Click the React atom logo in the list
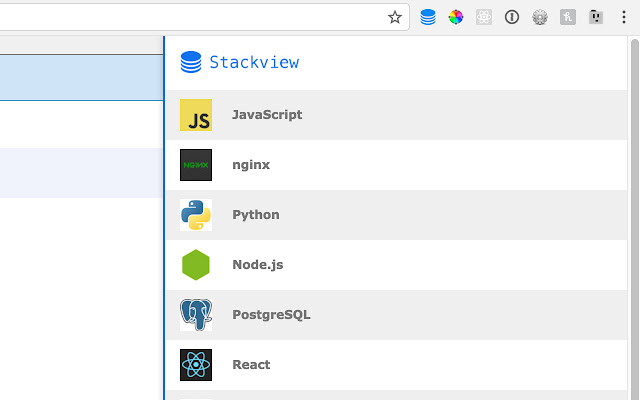 196,365
